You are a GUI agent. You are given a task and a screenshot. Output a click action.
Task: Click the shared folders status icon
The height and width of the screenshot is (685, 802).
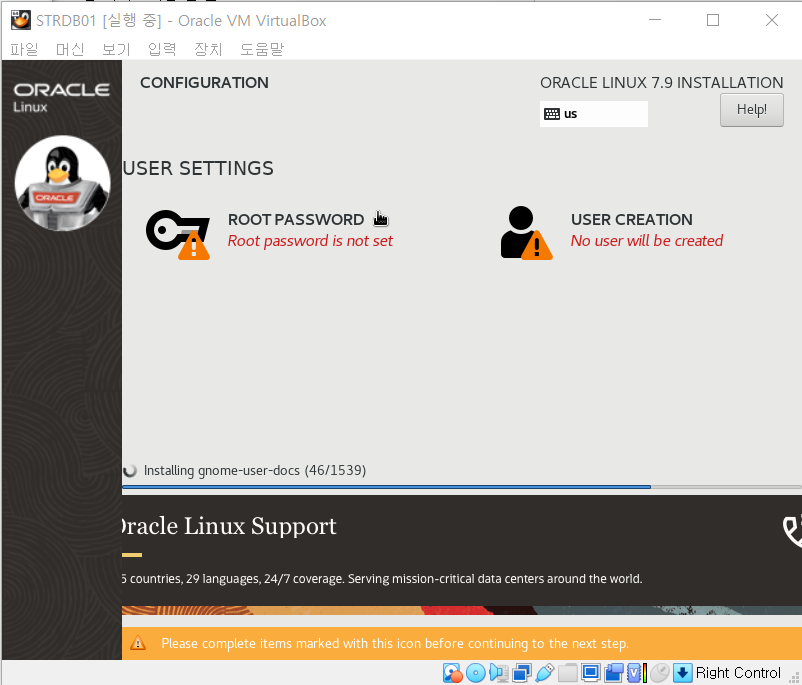pos(568,673)
